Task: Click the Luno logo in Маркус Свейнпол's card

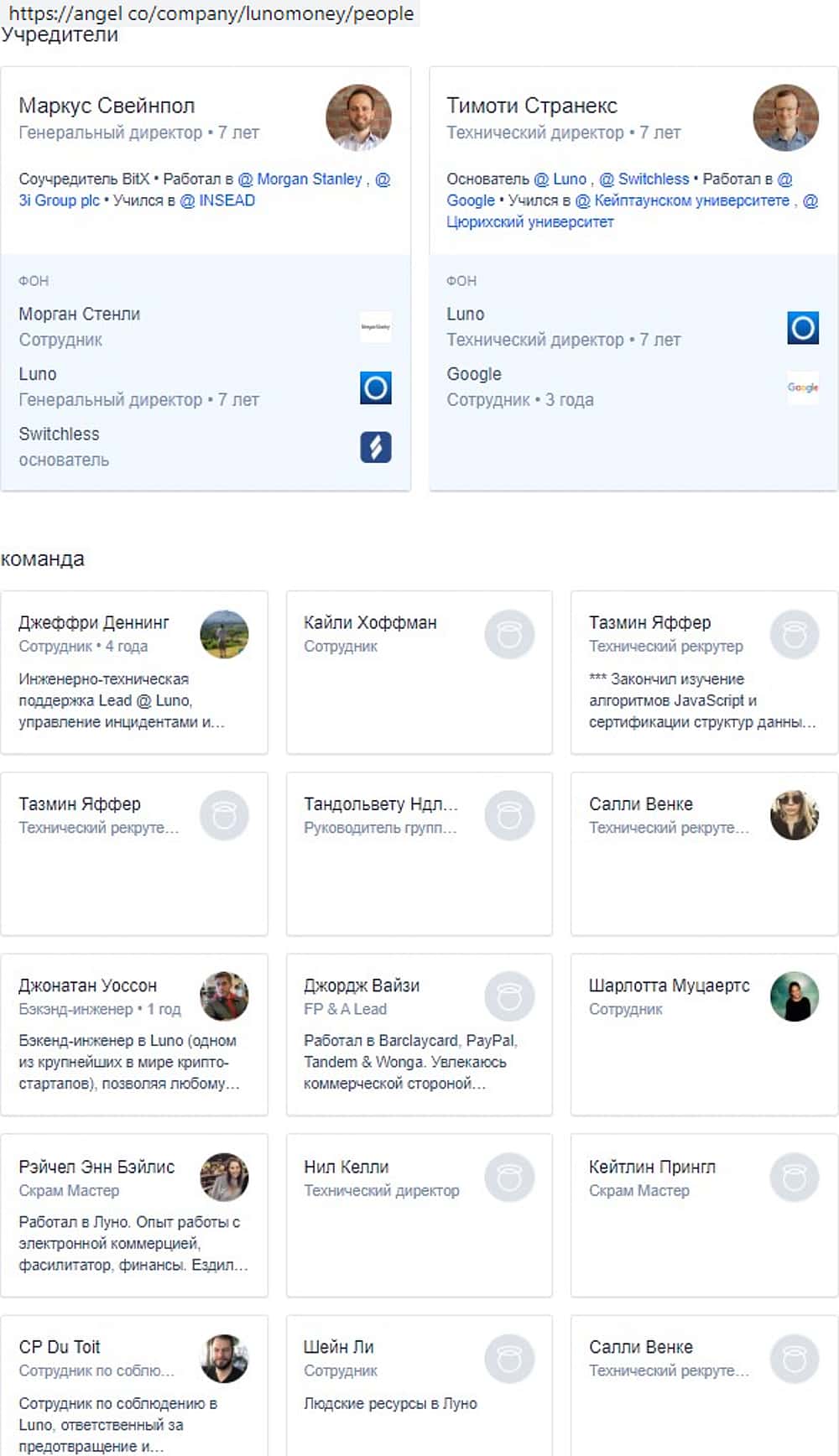Action: pos(375,387)
